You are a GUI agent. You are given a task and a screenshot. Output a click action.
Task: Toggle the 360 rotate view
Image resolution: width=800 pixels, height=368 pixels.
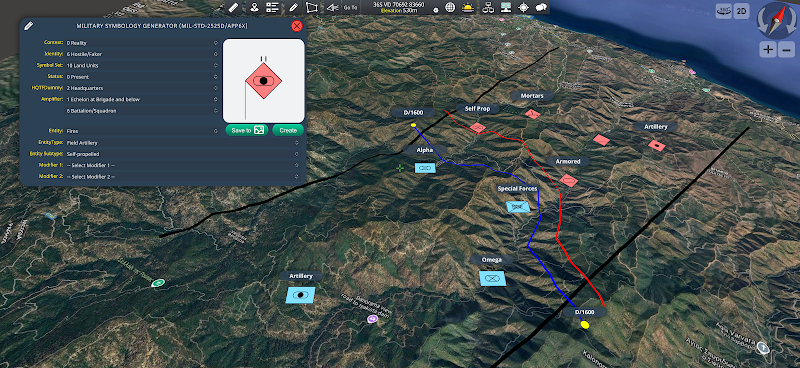point(723,11)
